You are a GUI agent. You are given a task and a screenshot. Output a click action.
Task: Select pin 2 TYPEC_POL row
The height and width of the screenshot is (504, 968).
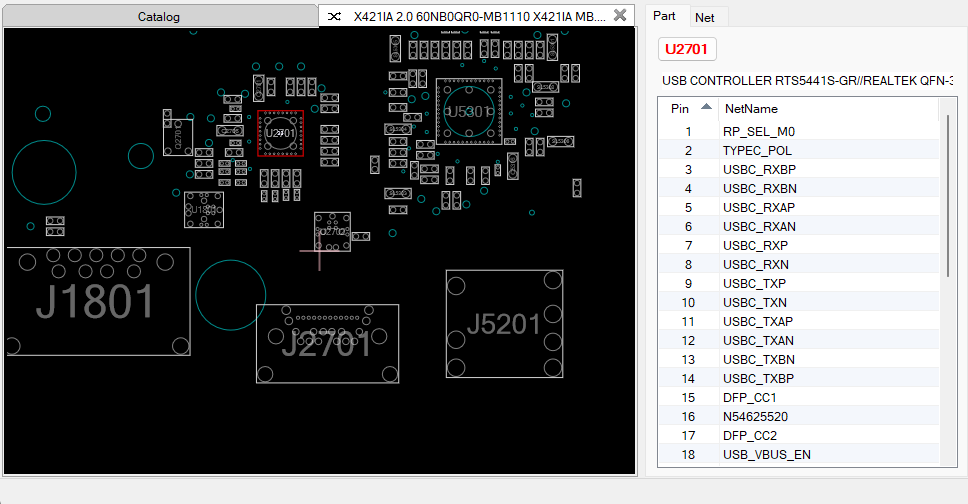point(798,151)
